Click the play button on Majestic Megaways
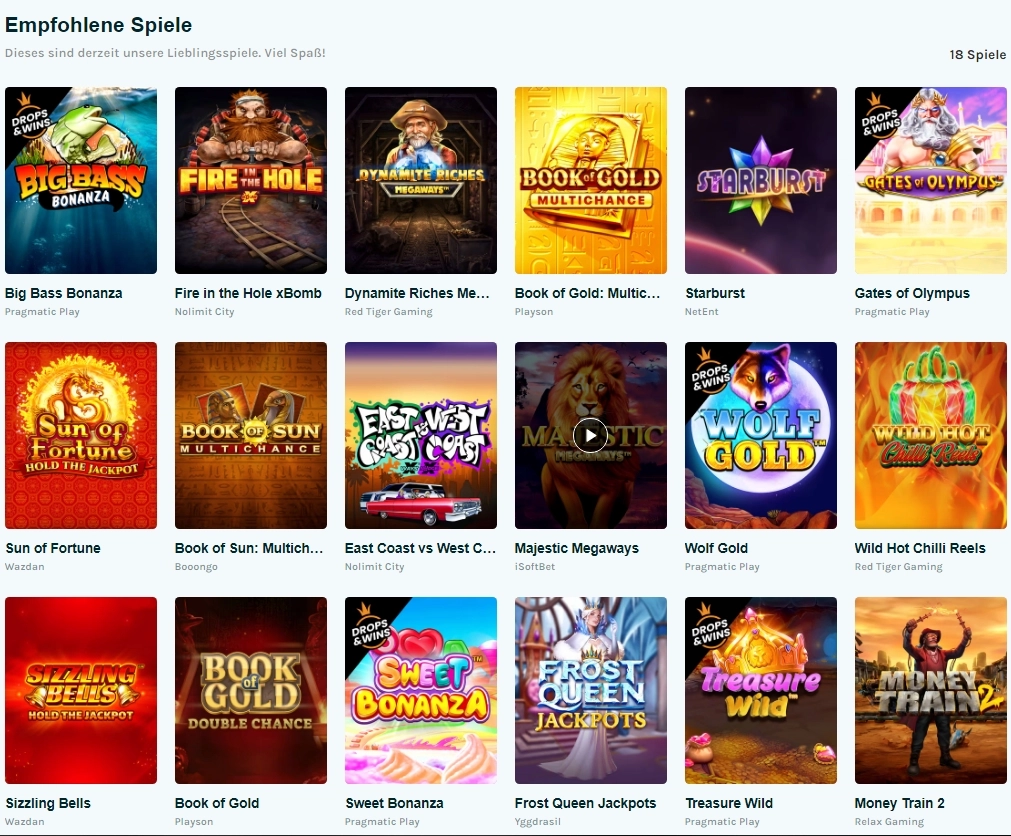This screenshot has width=1011, height=836. tap(591, 436)
